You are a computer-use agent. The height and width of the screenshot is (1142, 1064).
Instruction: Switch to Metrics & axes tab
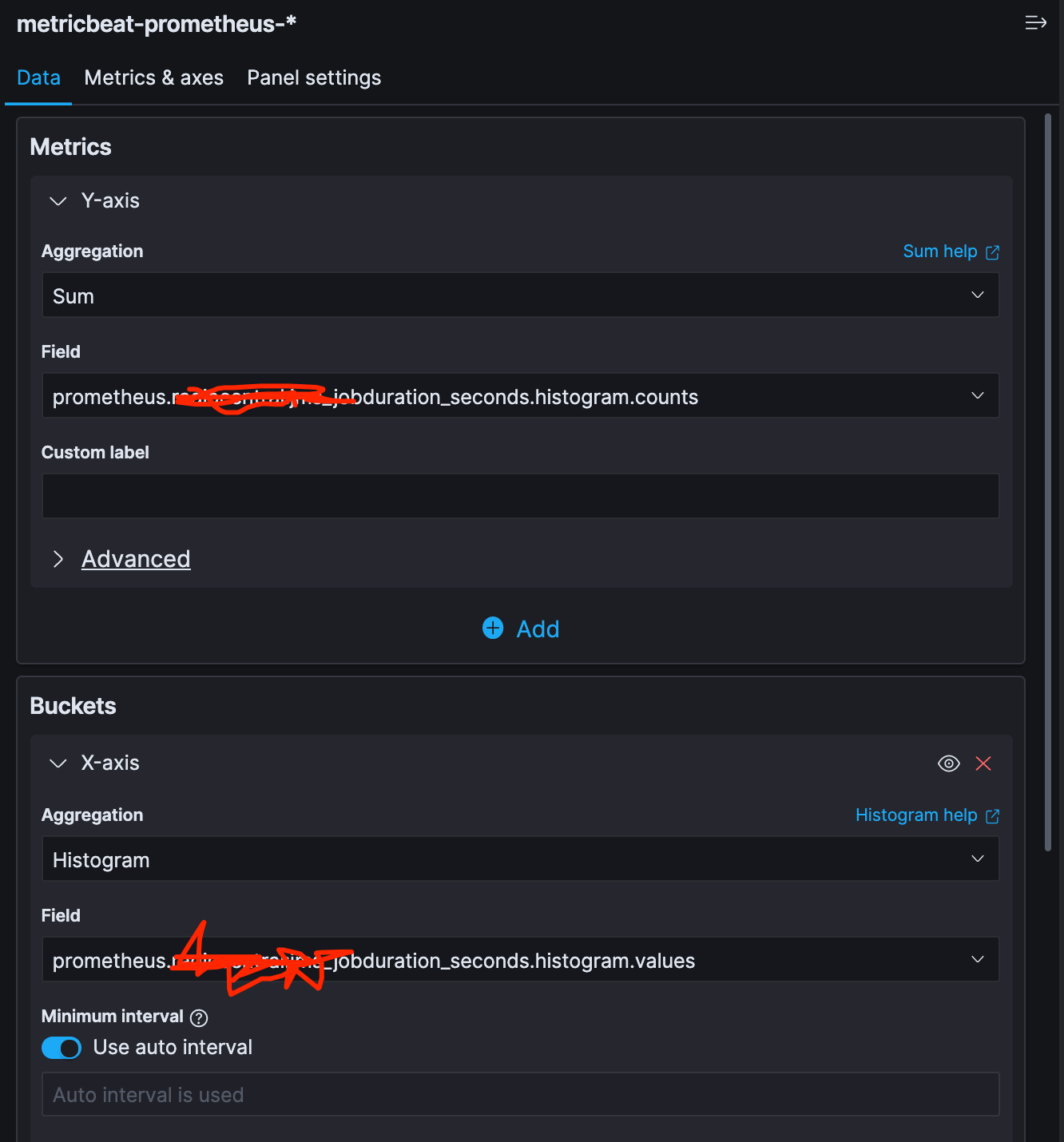[x=153, y=77]
